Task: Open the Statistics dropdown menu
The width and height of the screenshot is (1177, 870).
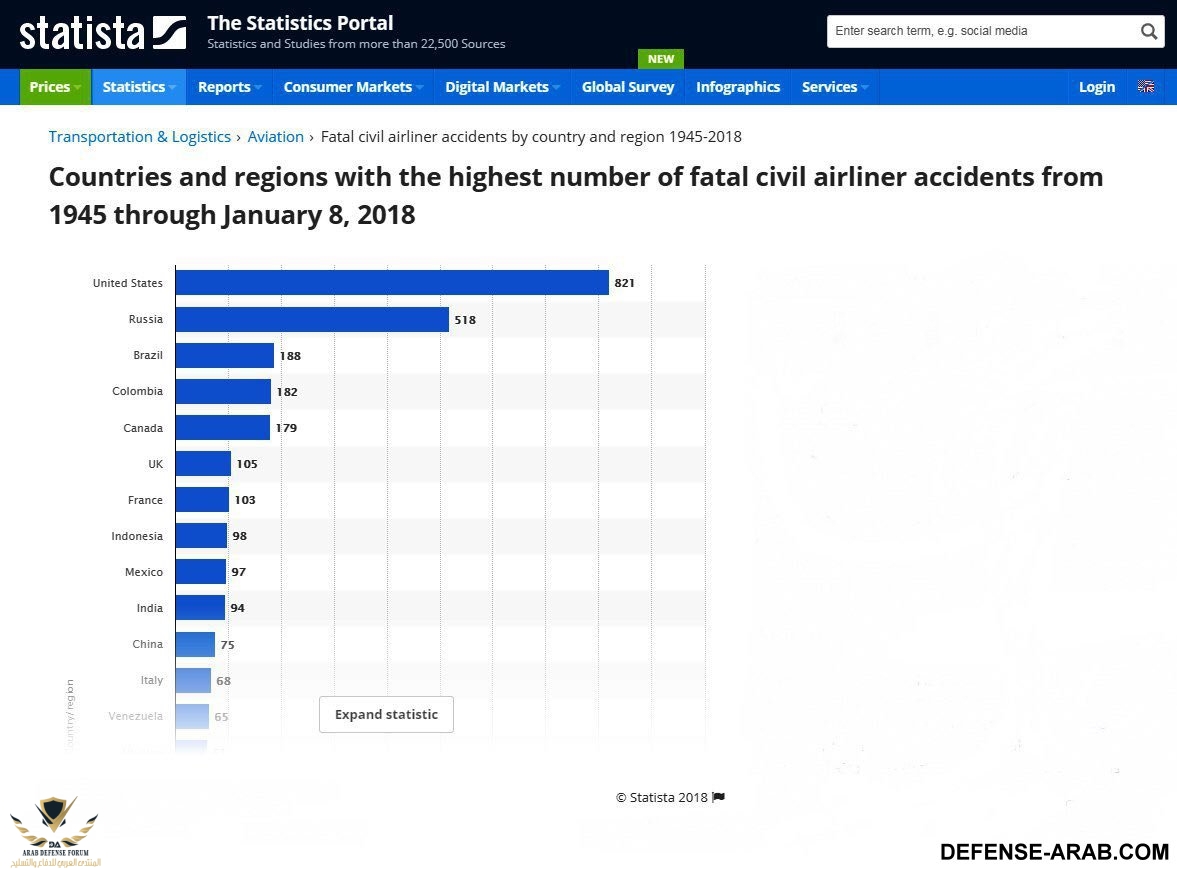Action: click(x=139, y=87)
